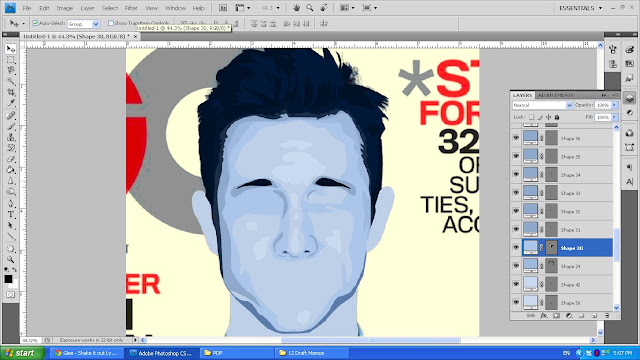Select the Path Selection tool
This screenshot has height=360, width=640.
click(x=11, y=225)
